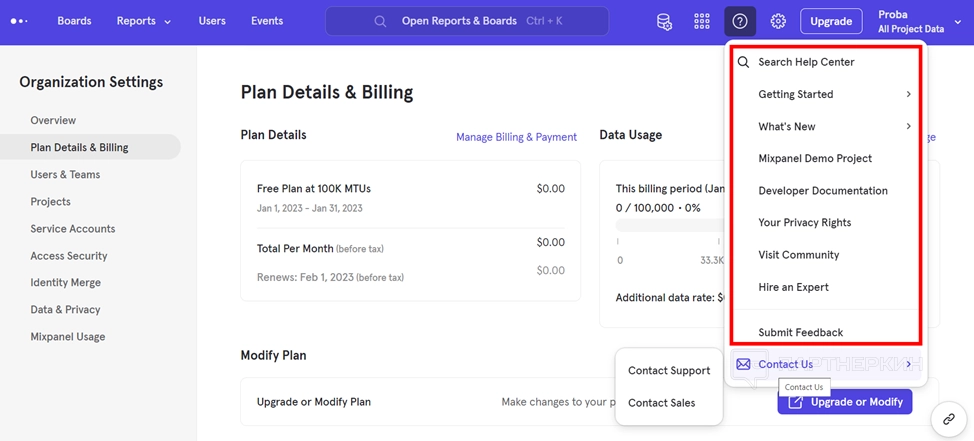The height and width of the screenshot is (441, 974).
Task: Click the help question mark icon
Action: (740, 21)
